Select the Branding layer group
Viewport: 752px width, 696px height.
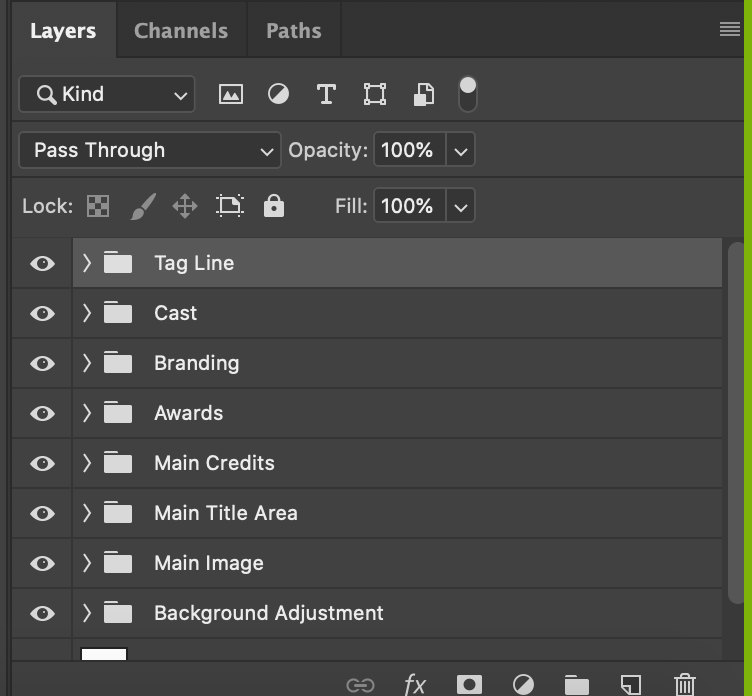397,363
